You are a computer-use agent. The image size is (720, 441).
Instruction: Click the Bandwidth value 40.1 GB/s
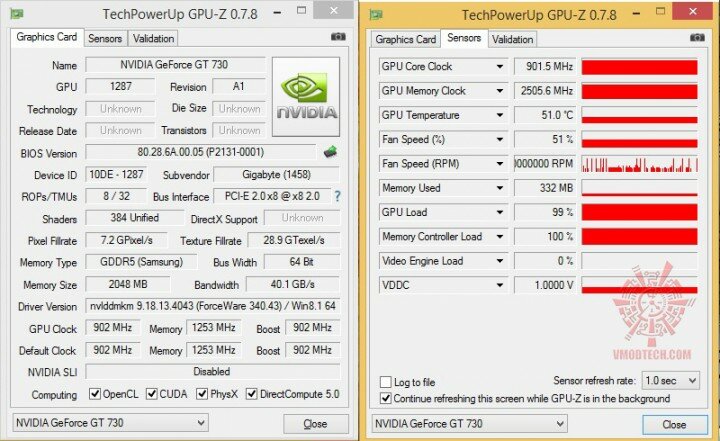(x=292, y=284)
